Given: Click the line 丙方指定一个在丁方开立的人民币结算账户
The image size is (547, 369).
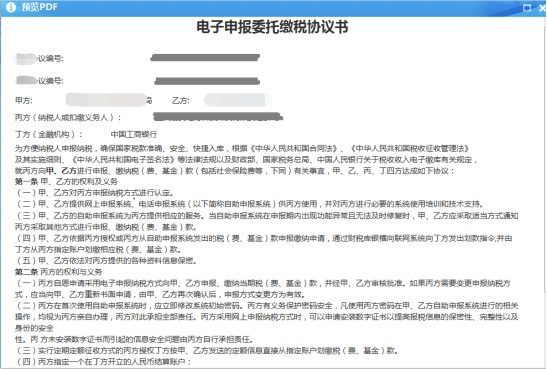Looking at the screenshot, I should [x=104, y=361].
